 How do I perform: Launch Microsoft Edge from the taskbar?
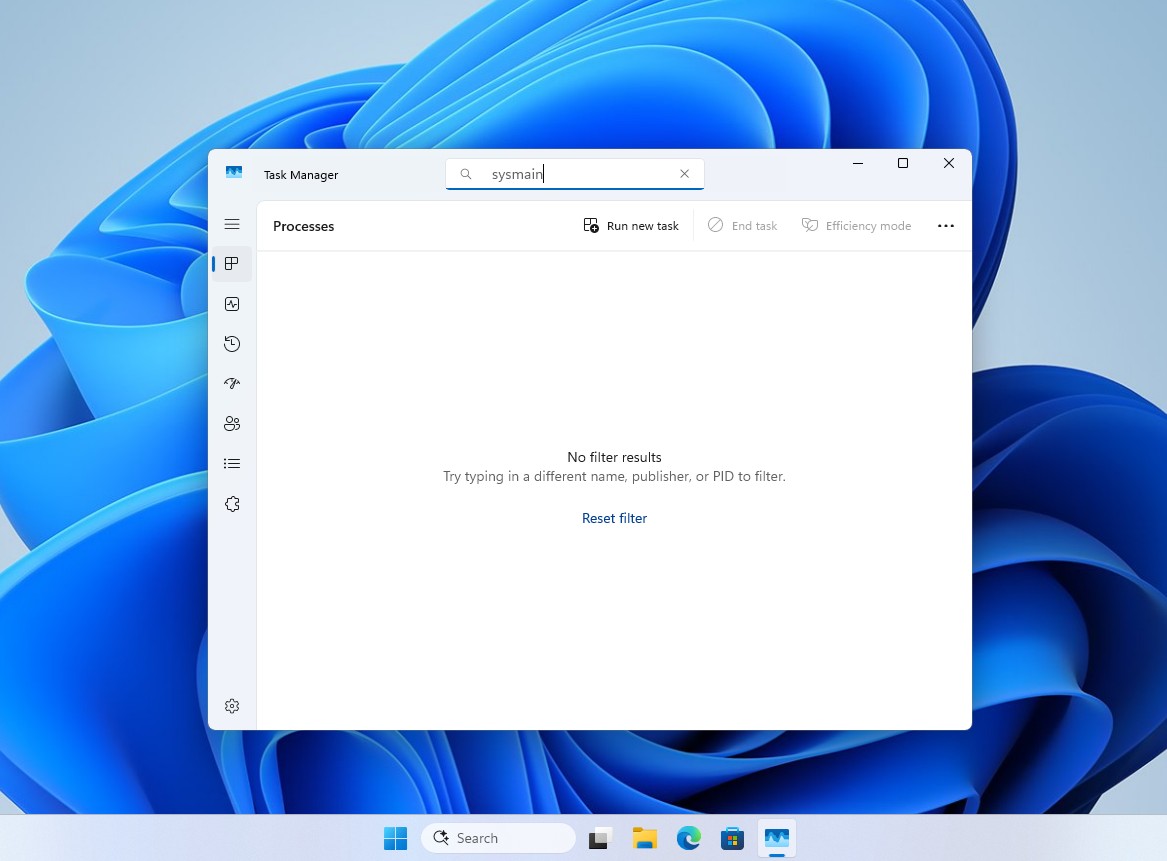click(688, 838)
